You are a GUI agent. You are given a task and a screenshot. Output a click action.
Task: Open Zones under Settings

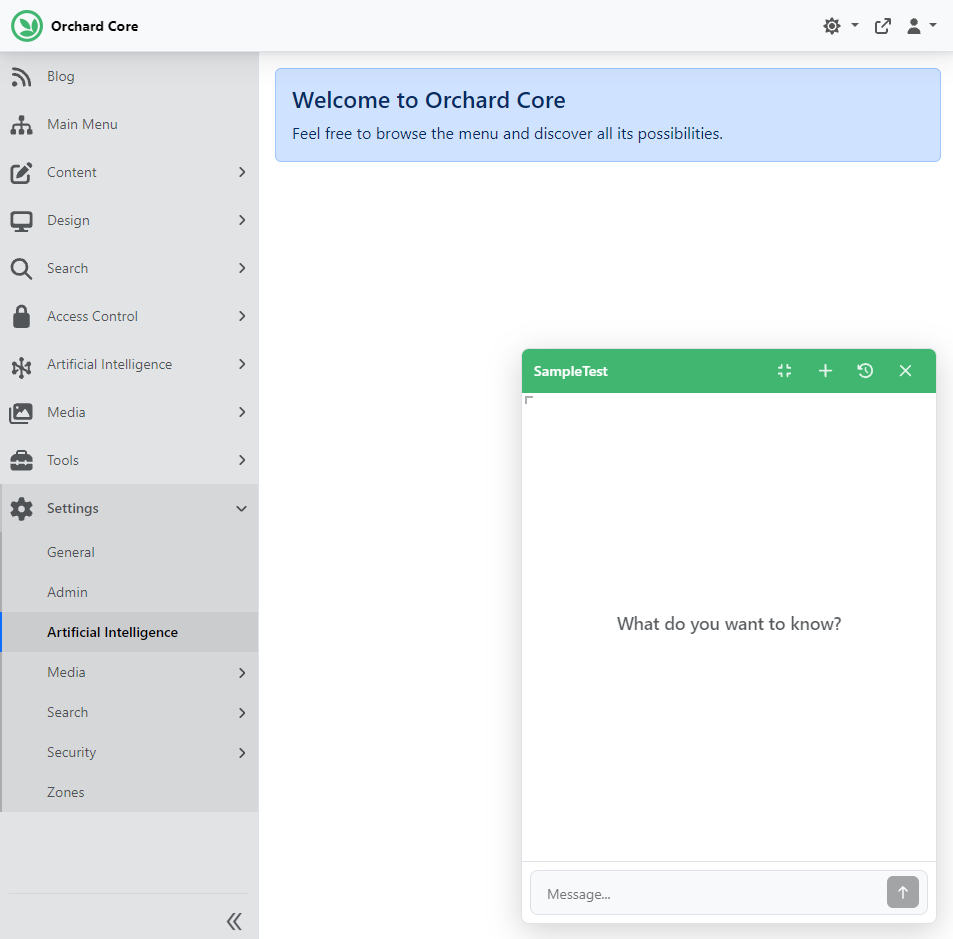click(x=130, y=793)
